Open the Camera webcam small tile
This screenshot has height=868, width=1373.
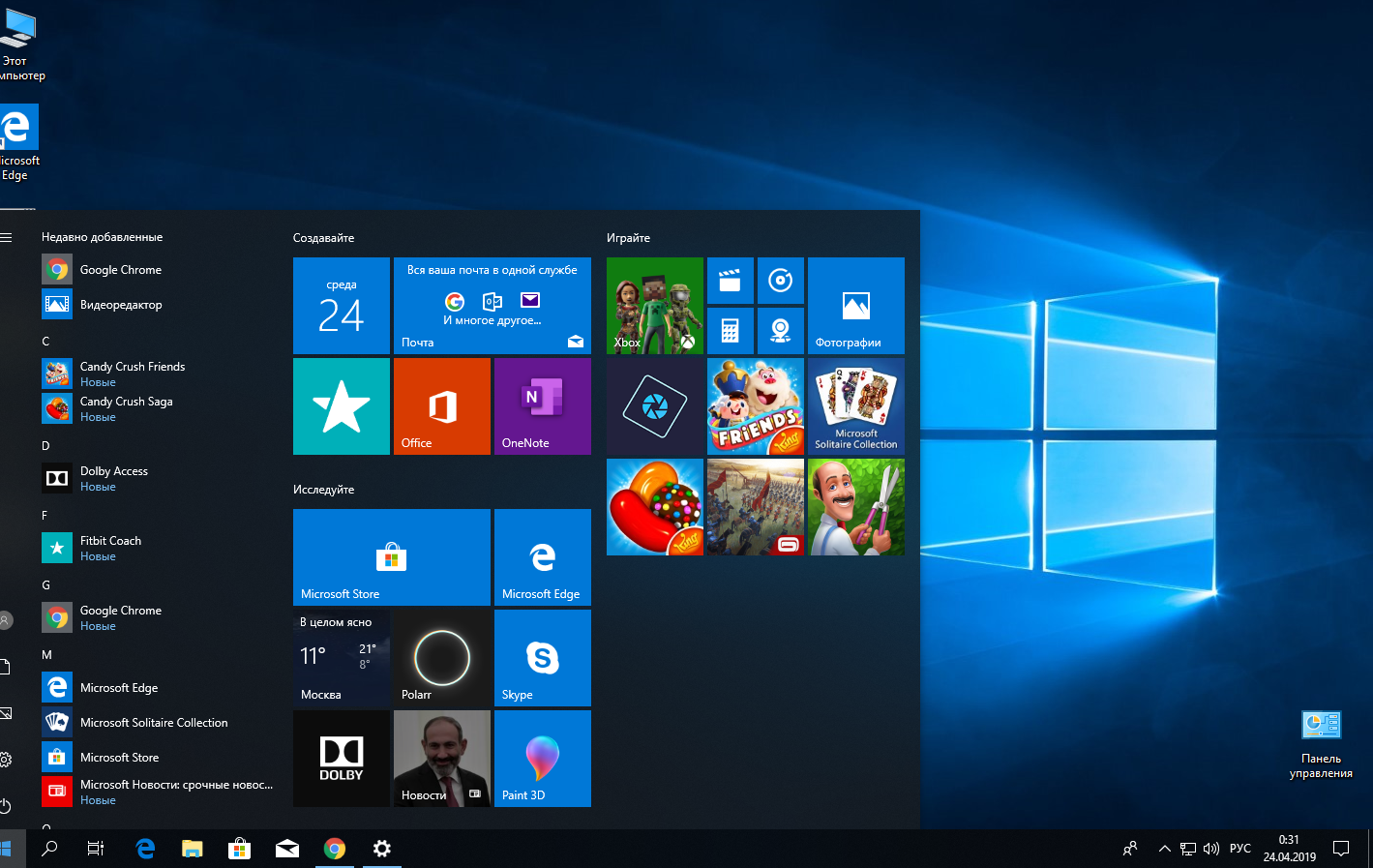pos(781,331)
